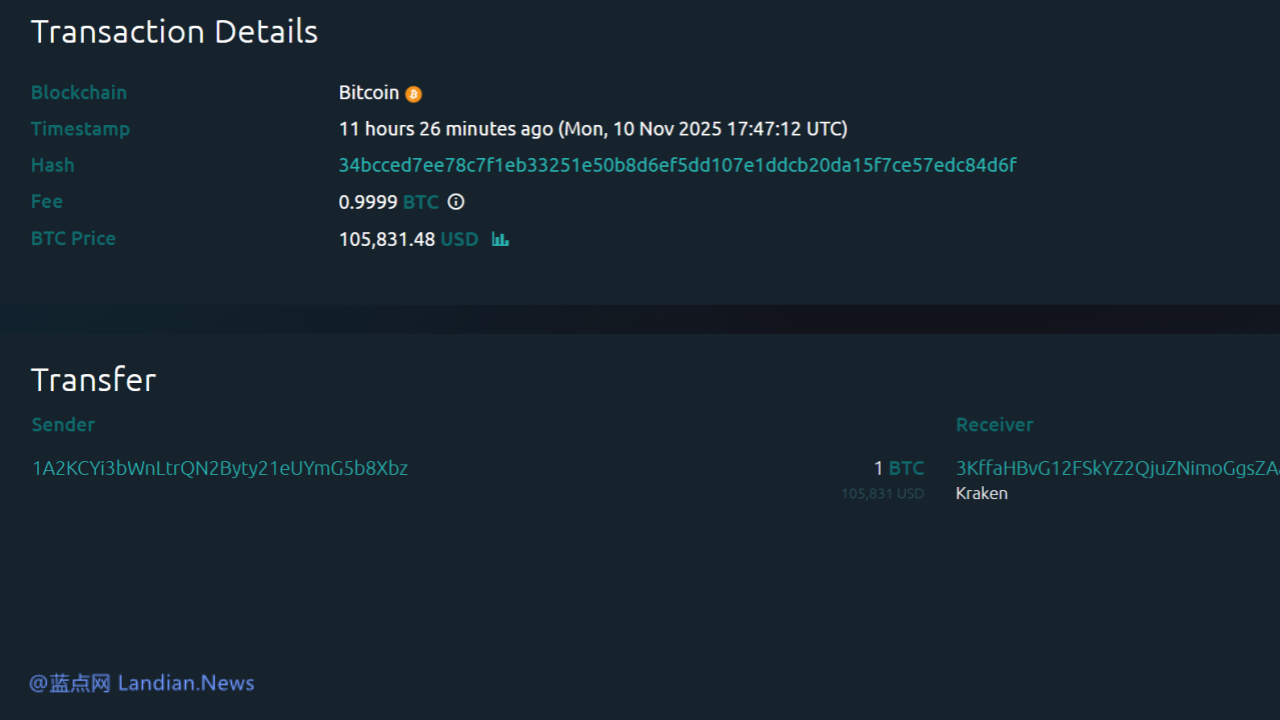Click the Transaction Details heading
This screenshot has width=1280, height=720.
coord(174,32)
